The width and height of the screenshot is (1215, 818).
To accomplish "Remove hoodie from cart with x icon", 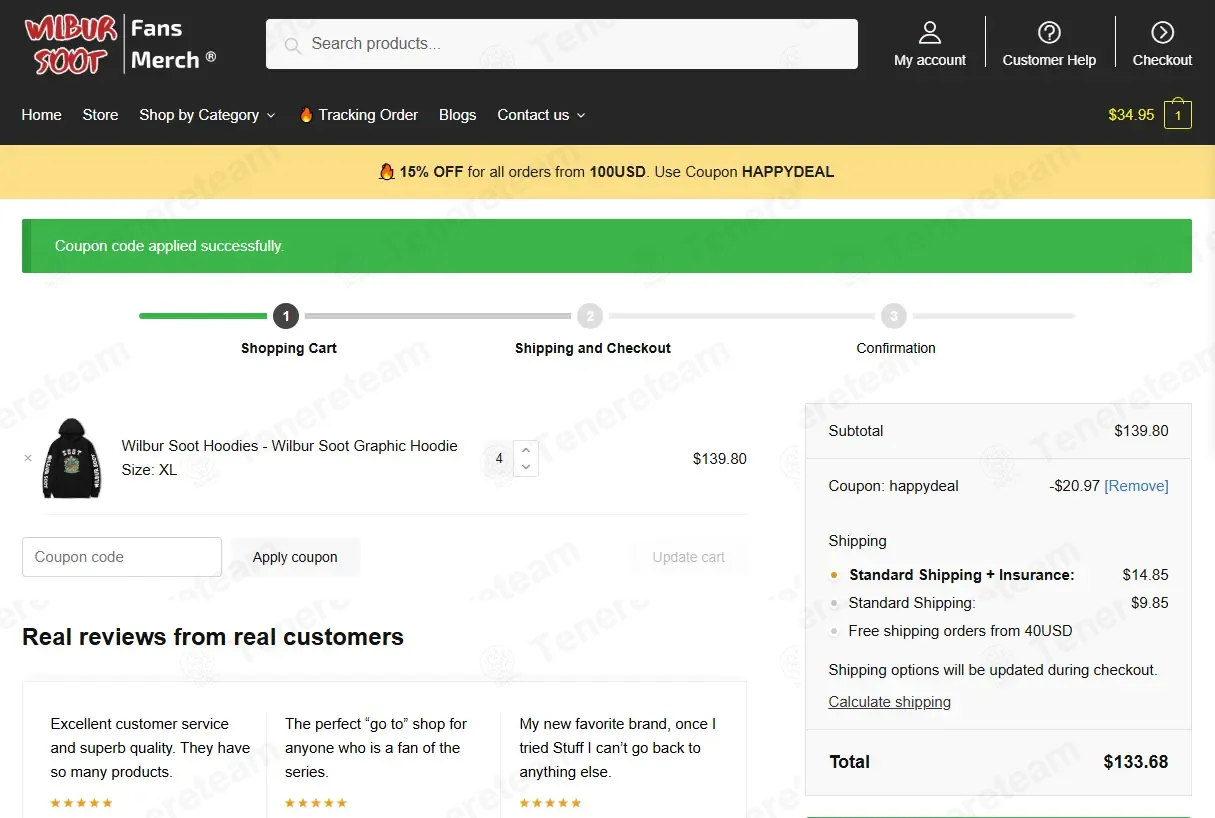I will [28, 458].
